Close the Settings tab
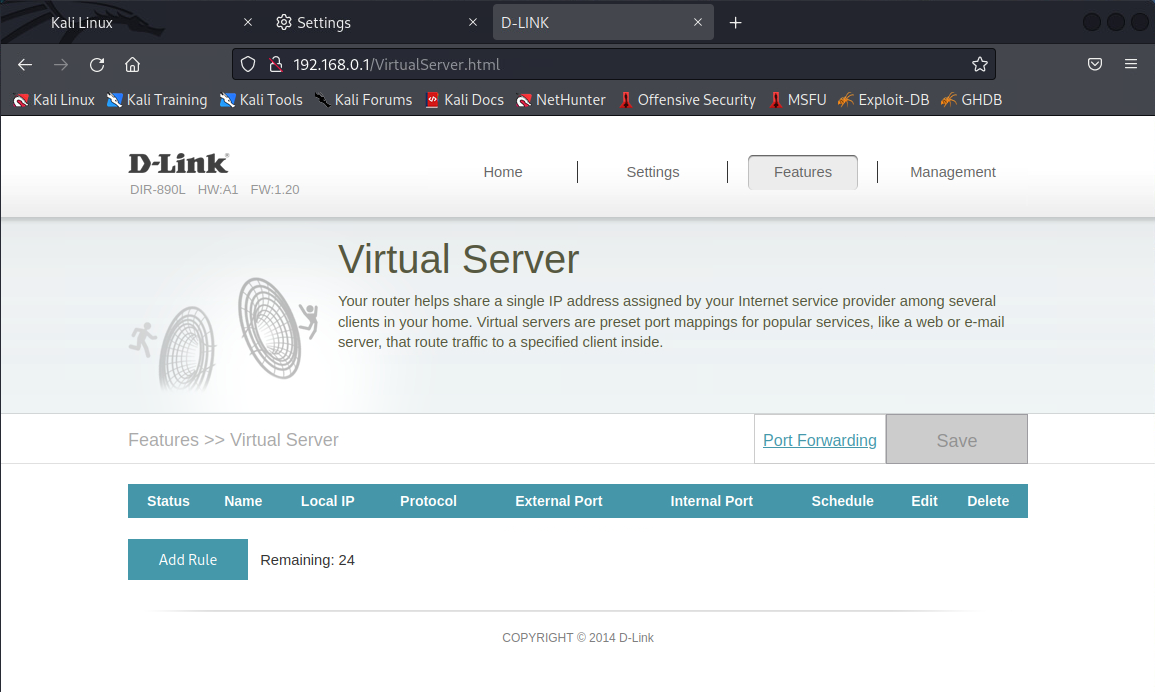The width and height of the screenshot is (1155, 692). [473, 23]
